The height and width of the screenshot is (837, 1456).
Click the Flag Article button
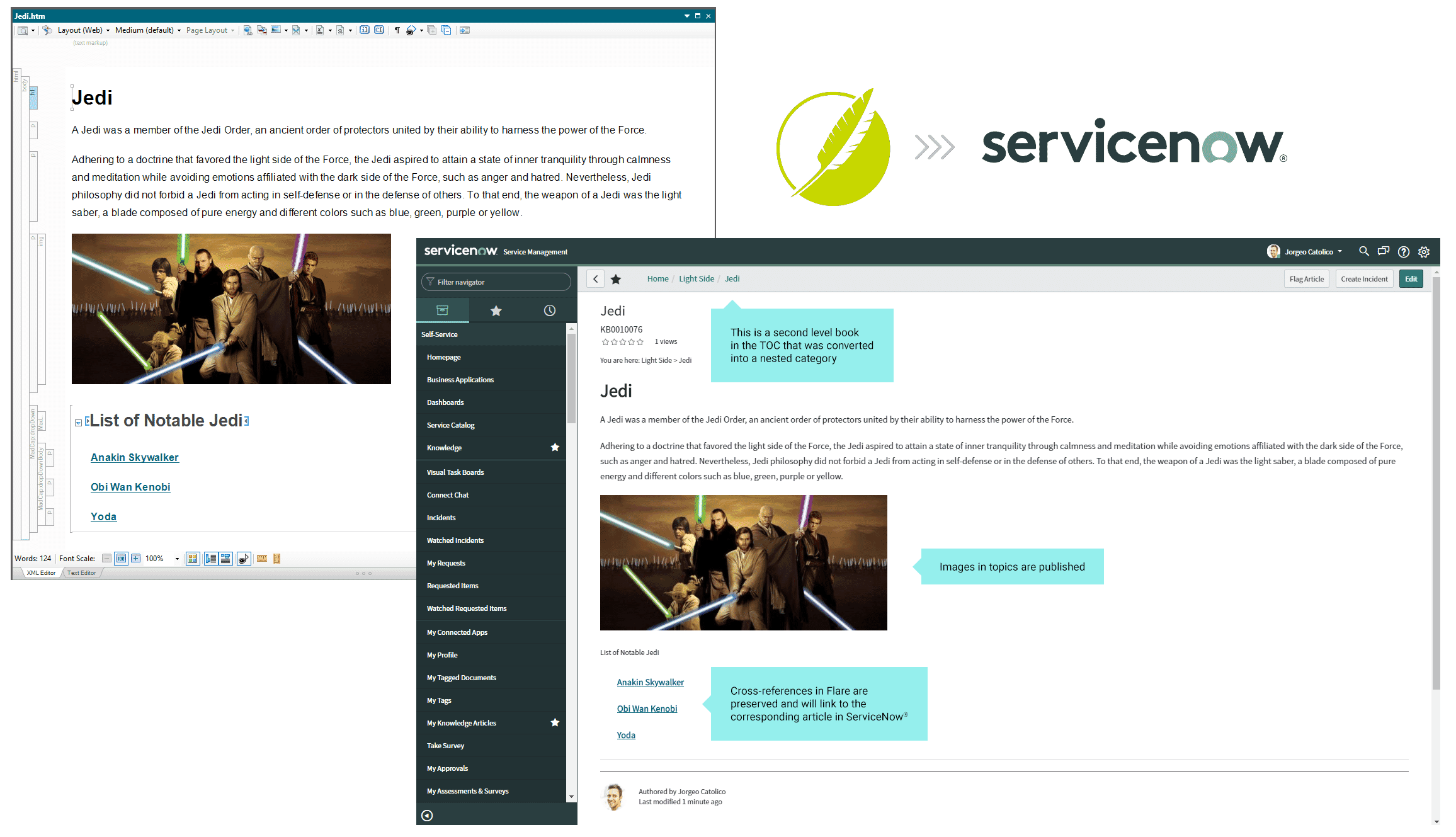click(x=1306, y=279)
